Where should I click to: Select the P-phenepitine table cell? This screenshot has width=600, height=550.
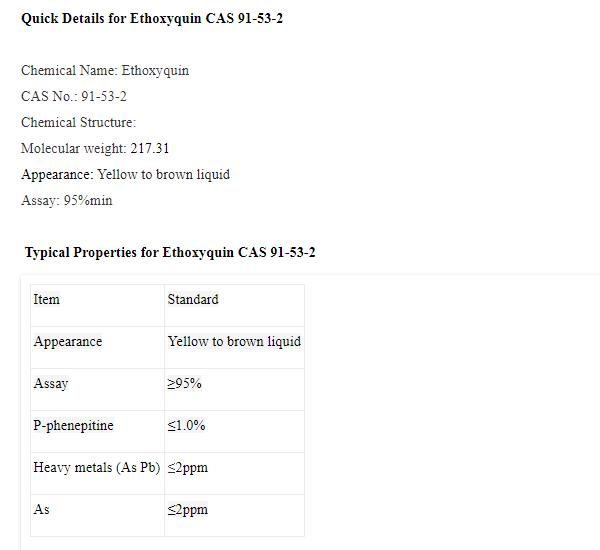[73, 425]
